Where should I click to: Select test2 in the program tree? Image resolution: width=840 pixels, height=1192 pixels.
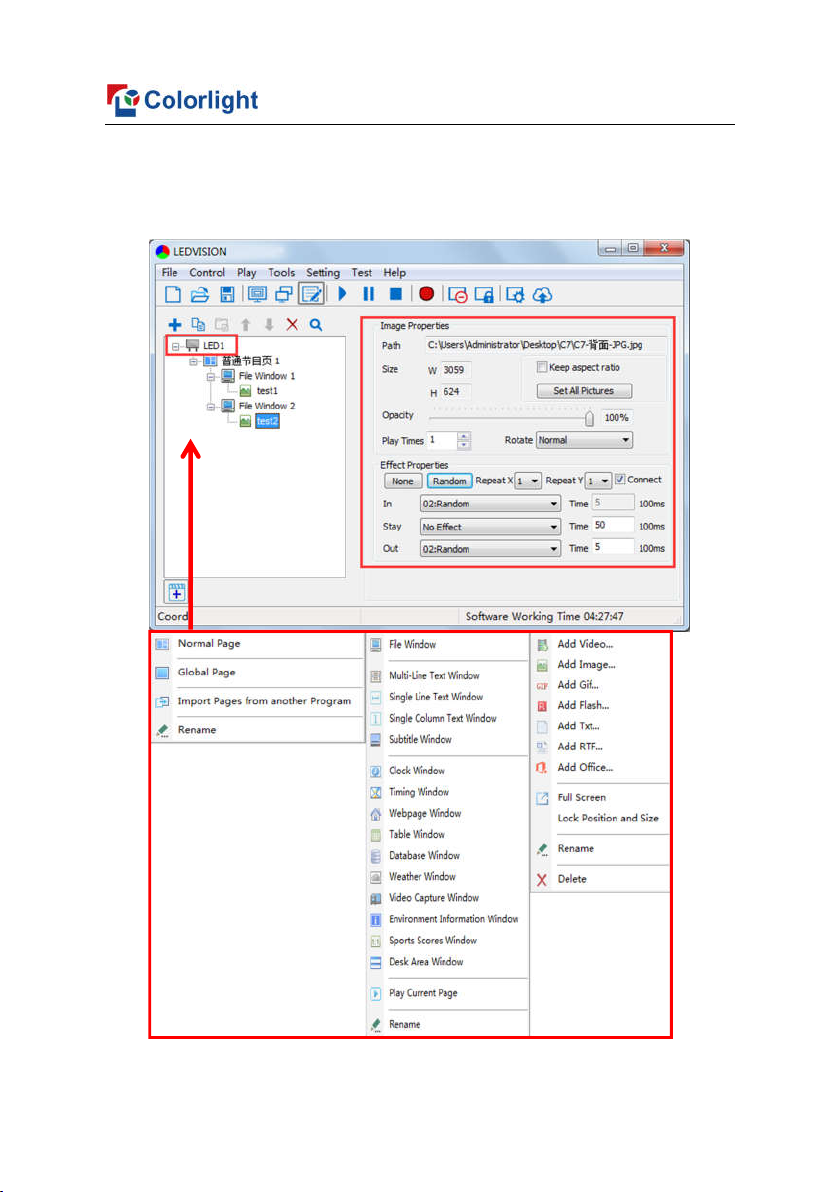pos(267,420)
